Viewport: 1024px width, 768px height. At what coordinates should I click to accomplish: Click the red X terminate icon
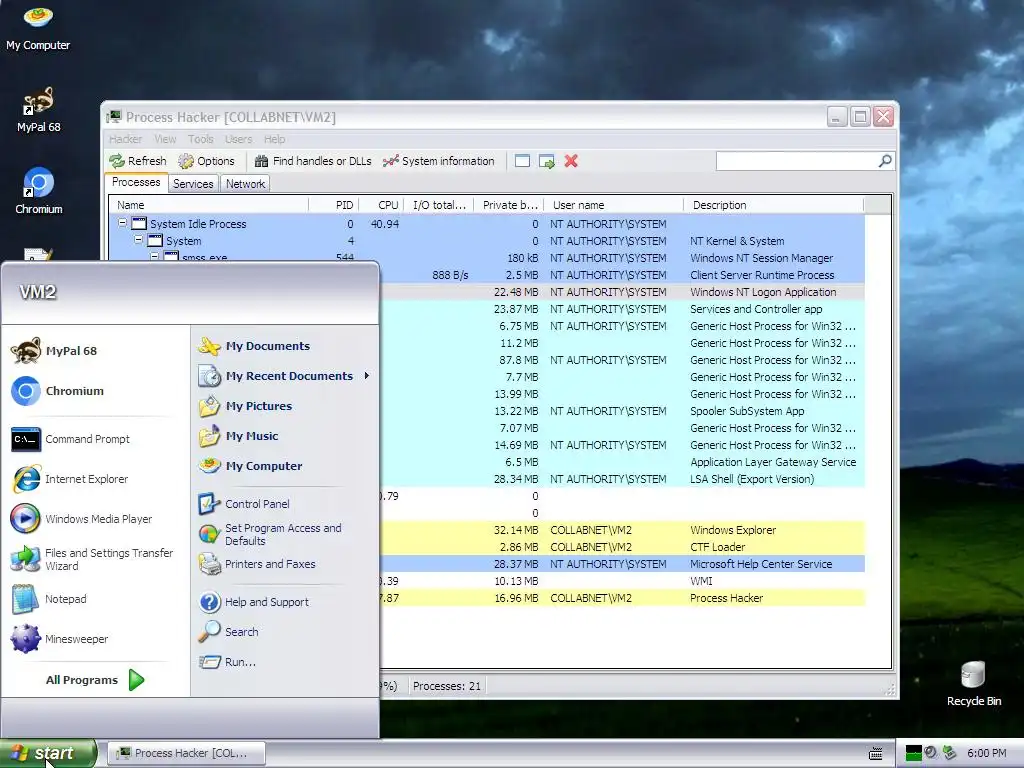coord(571,161)
